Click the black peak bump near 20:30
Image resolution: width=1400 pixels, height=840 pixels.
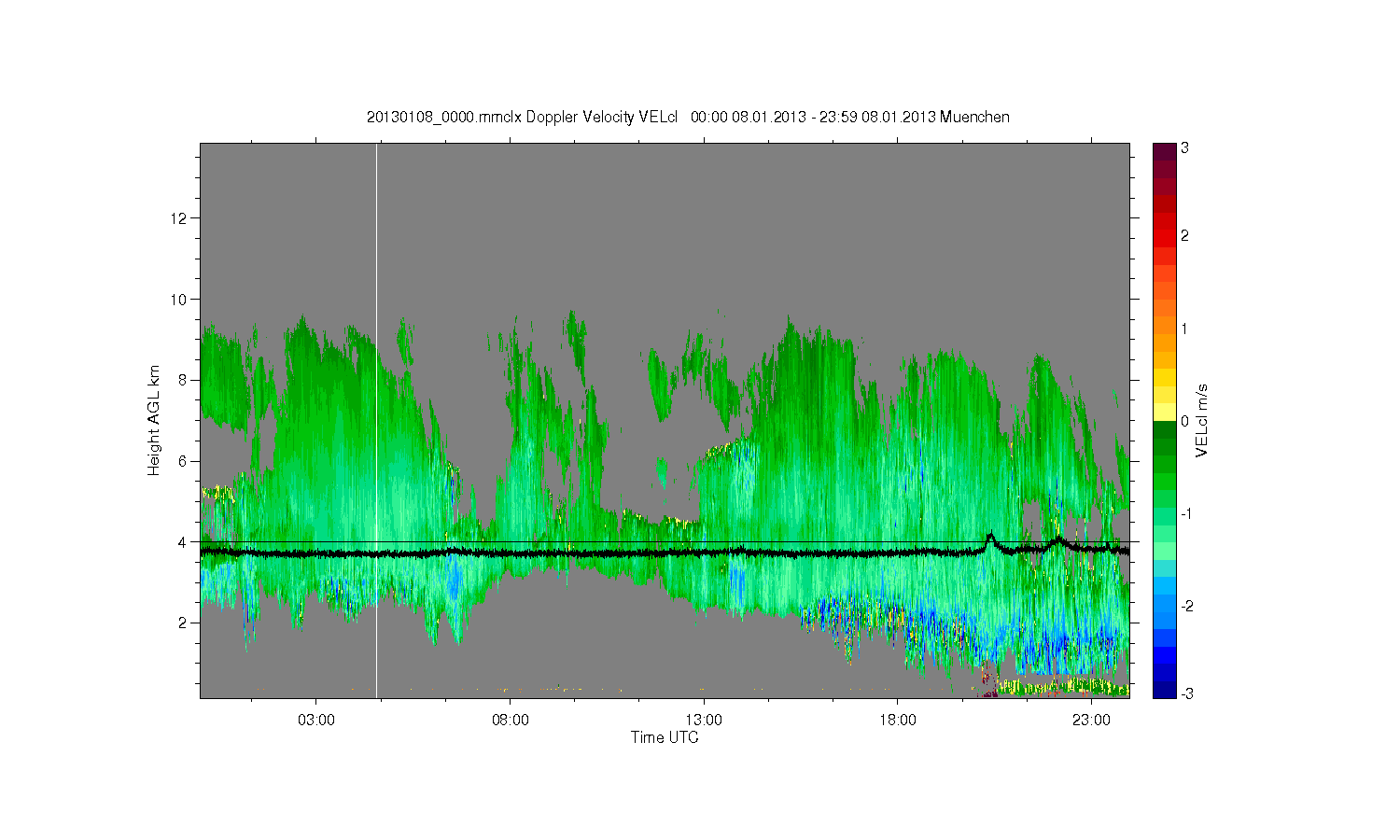[x=990, y=539]
